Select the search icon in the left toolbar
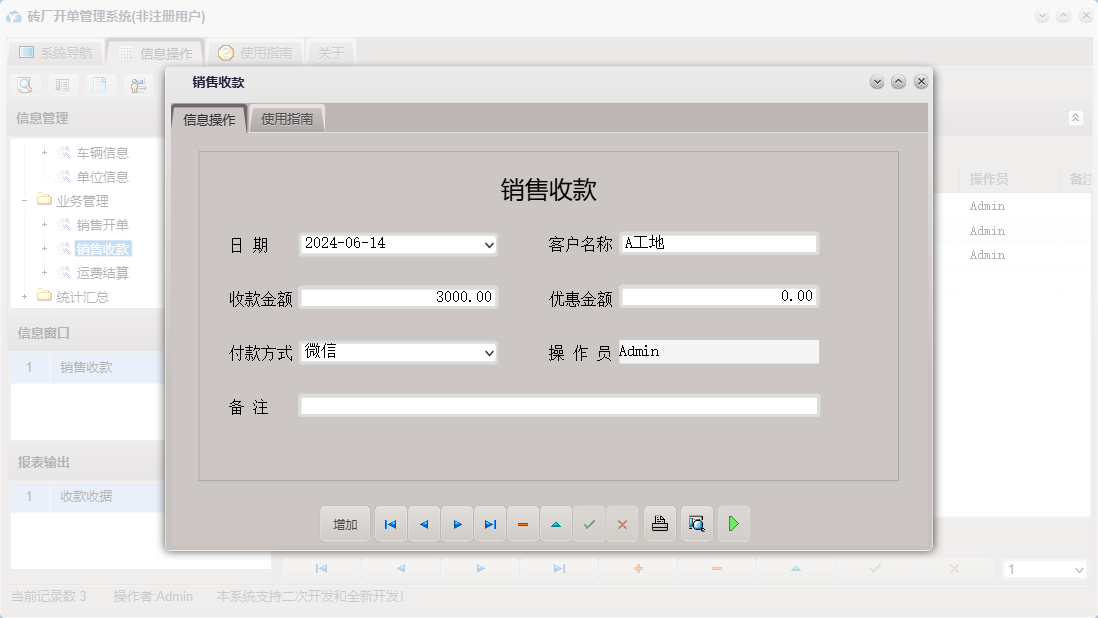This screenshot has height=618, width=1098. point(22,85)
